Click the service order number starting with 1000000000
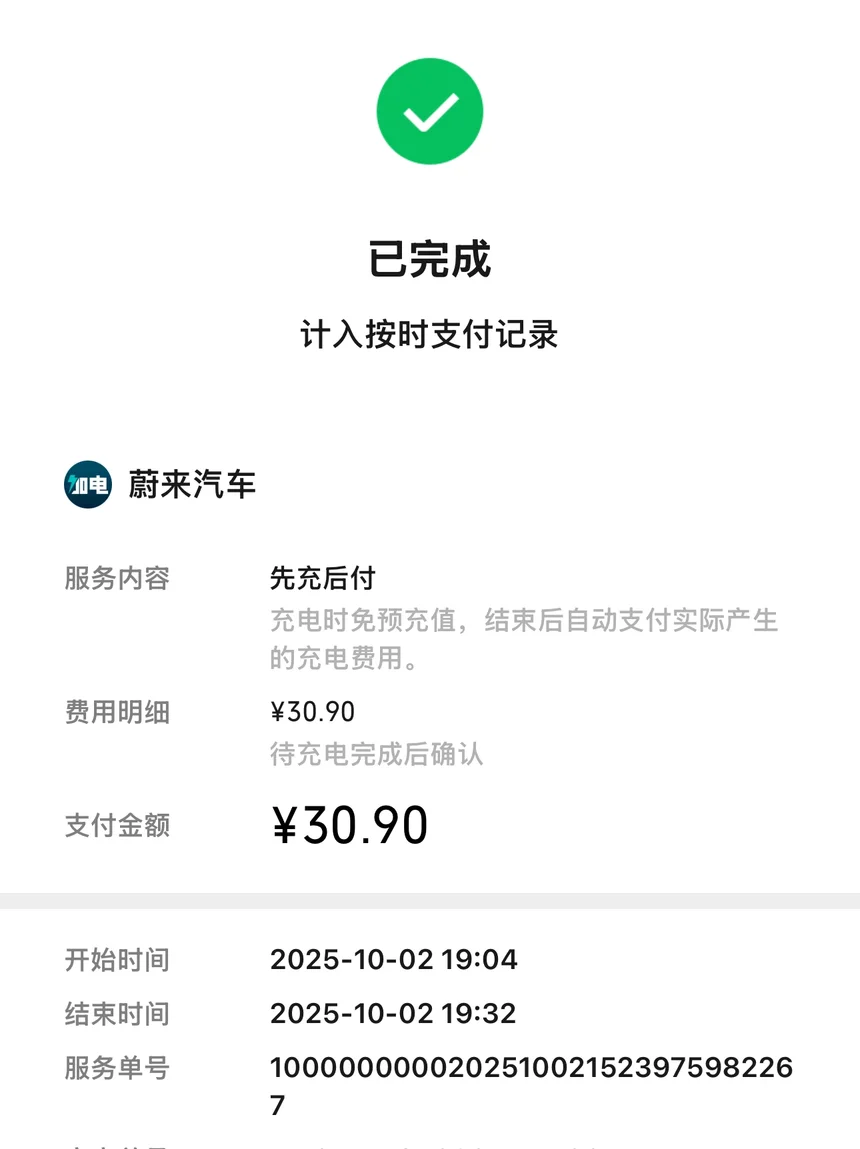Image resolution: width=860 pixels, height=1149 pixels. pyautogui.click(x=530, y=1069)
